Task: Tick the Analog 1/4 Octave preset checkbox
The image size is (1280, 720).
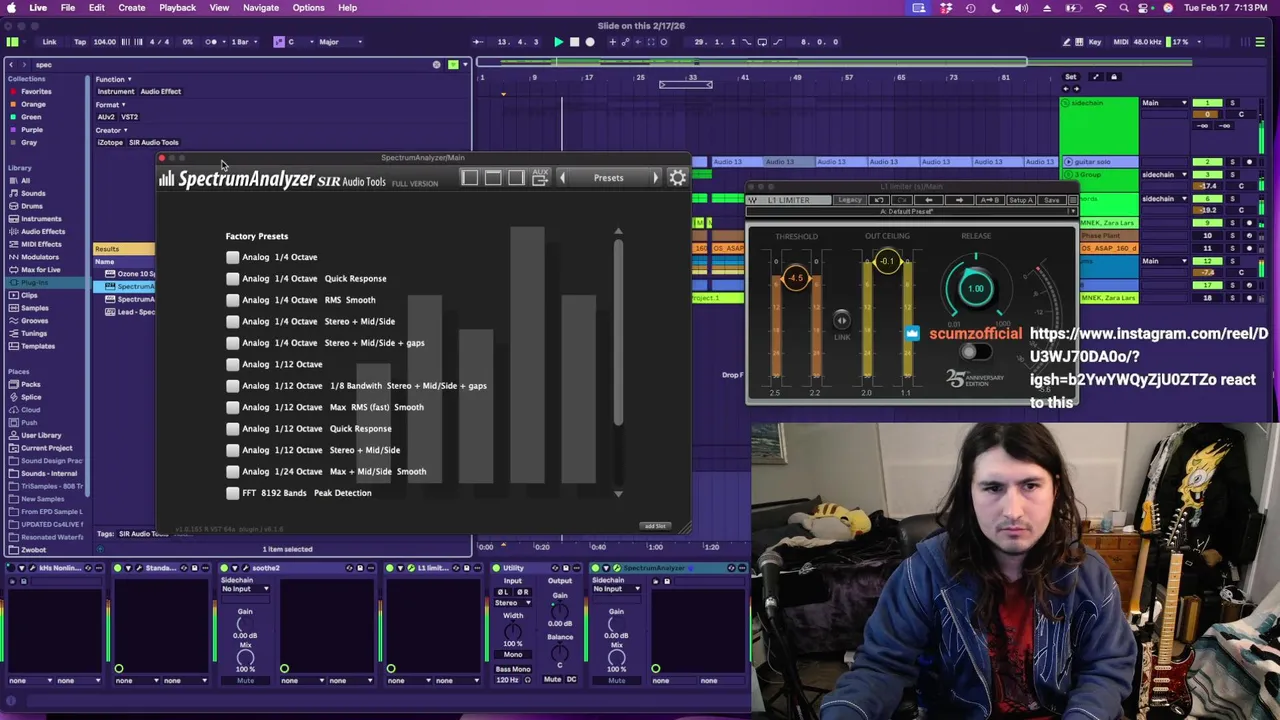Action: pos(233,257)
